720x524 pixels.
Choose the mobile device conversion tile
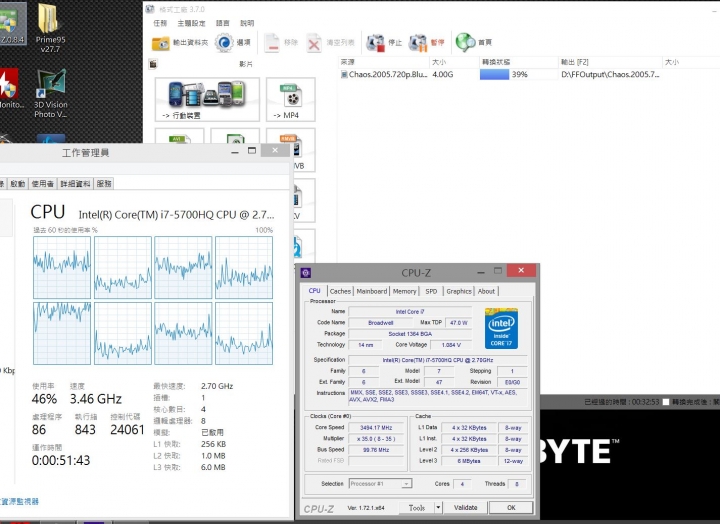(207, 99)
